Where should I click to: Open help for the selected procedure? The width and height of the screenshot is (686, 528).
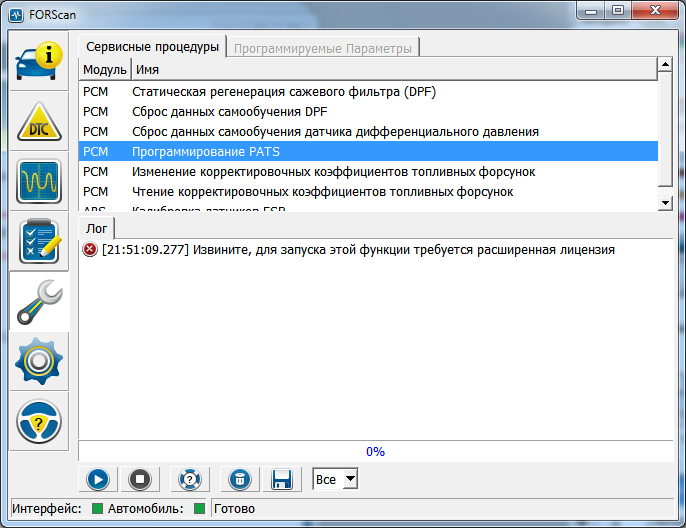(x=190, y=479)
